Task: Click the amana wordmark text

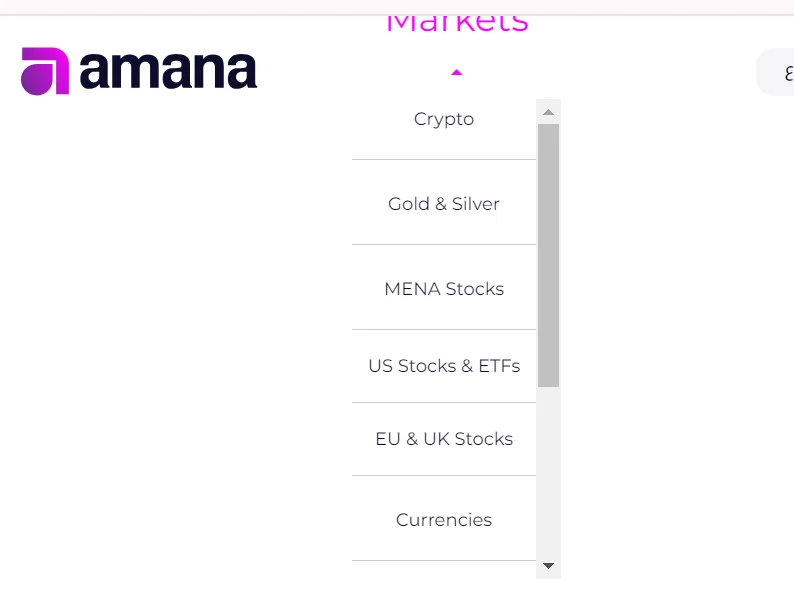Action: coord(167,70)
